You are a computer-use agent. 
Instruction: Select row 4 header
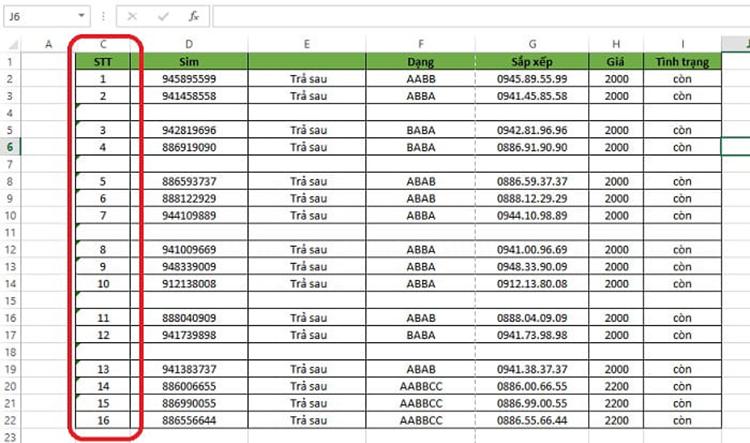[11, 113]
